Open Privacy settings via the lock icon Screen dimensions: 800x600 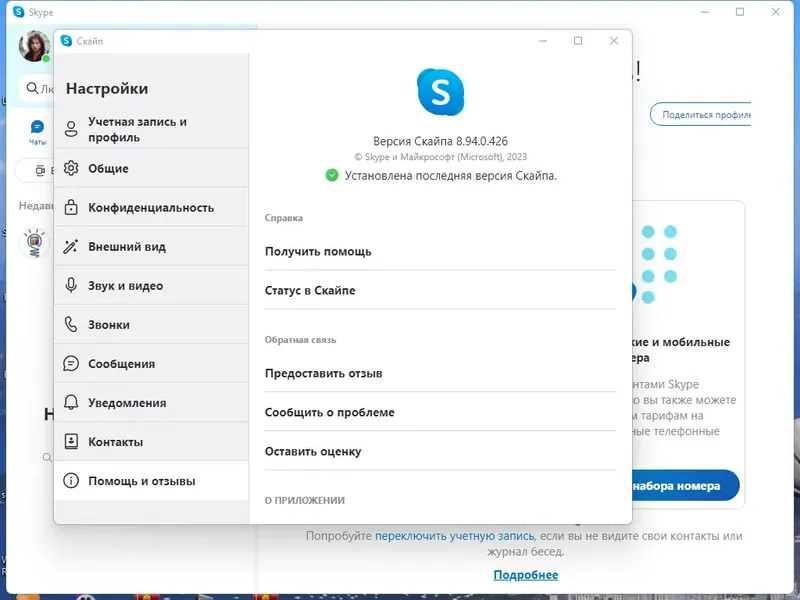70,207
